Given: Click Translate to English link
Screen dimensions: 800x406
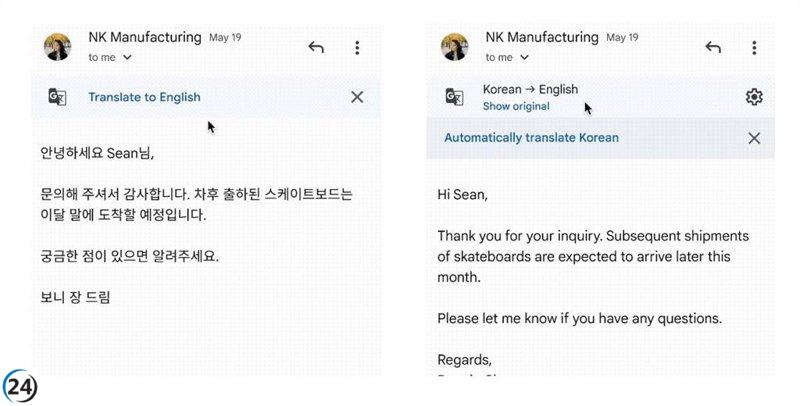Looking at the screenshot, I should point(144,97).
